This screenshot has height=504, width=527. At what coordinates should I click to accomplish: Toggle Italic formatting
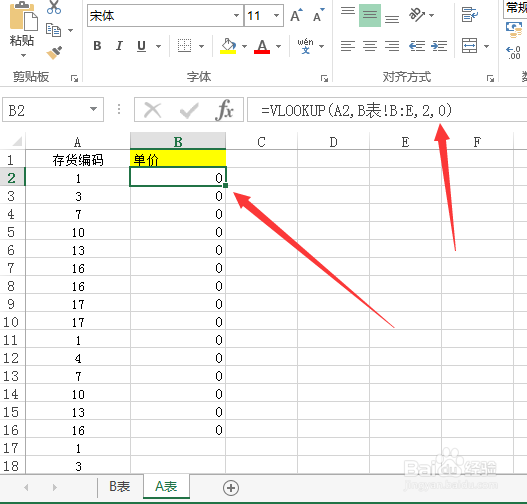click(x=119, y=46)
